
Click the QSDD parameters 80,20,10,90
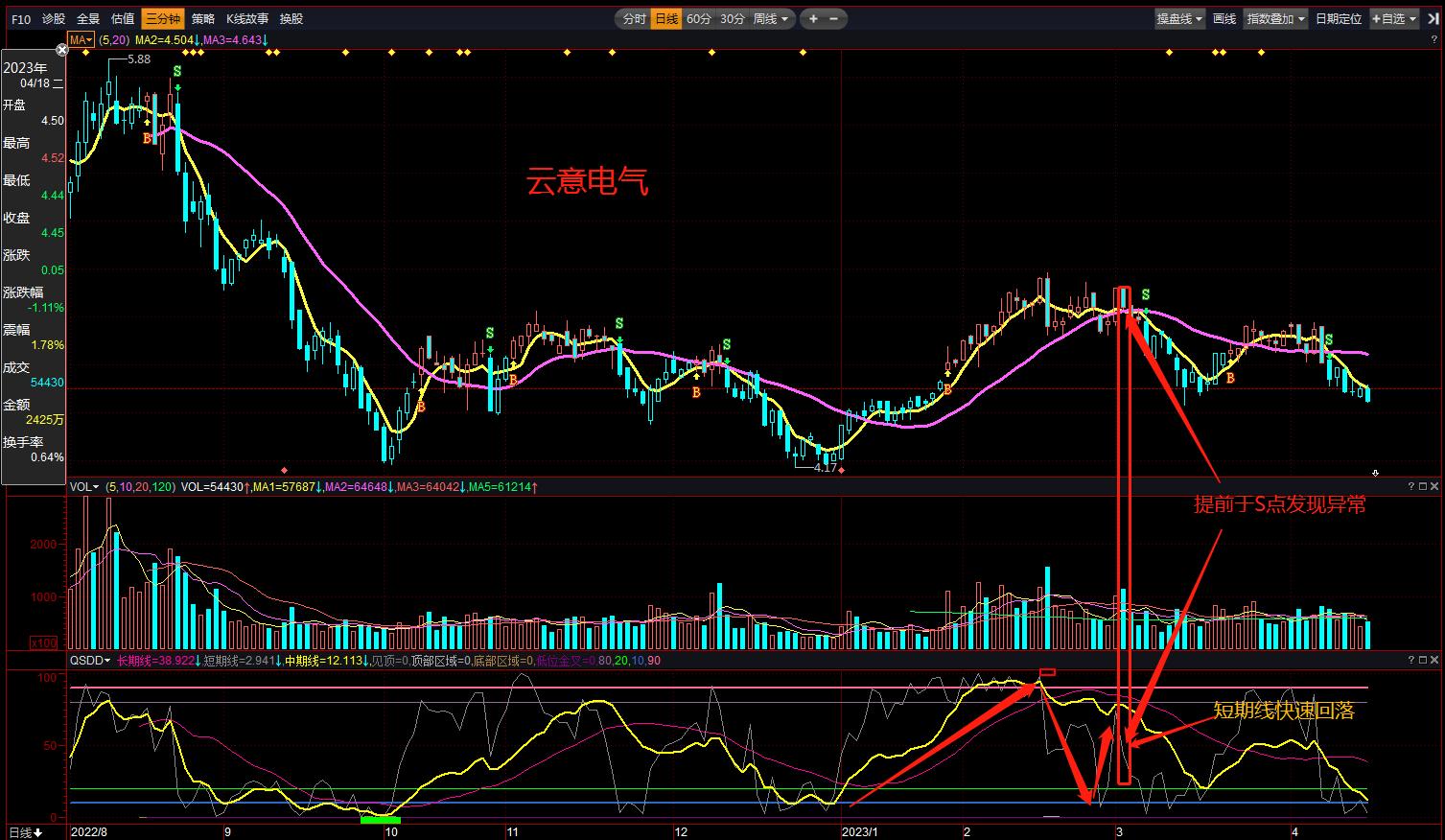[x=629, y=661]
